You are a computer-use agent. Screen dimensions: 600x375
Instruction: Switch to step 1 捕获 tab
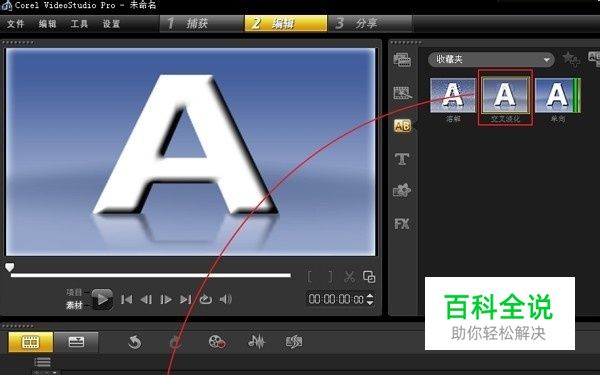pos(201,24)
